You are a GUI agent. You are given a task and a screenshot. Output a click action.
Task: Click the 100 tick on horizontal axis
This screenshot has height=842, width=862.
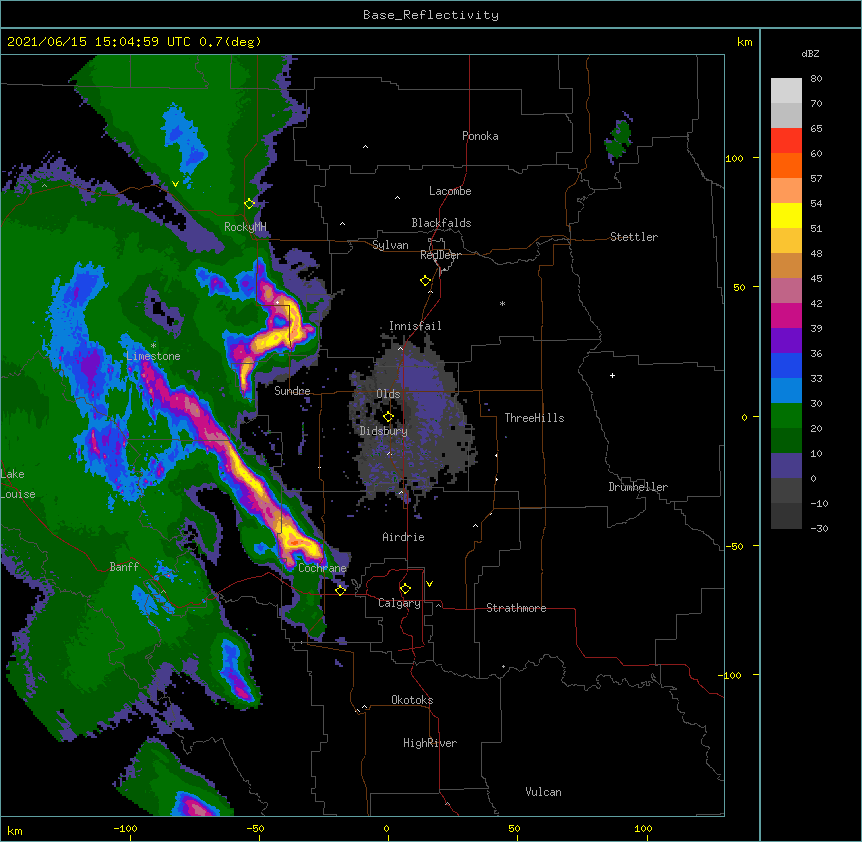(x=643, y=828)
